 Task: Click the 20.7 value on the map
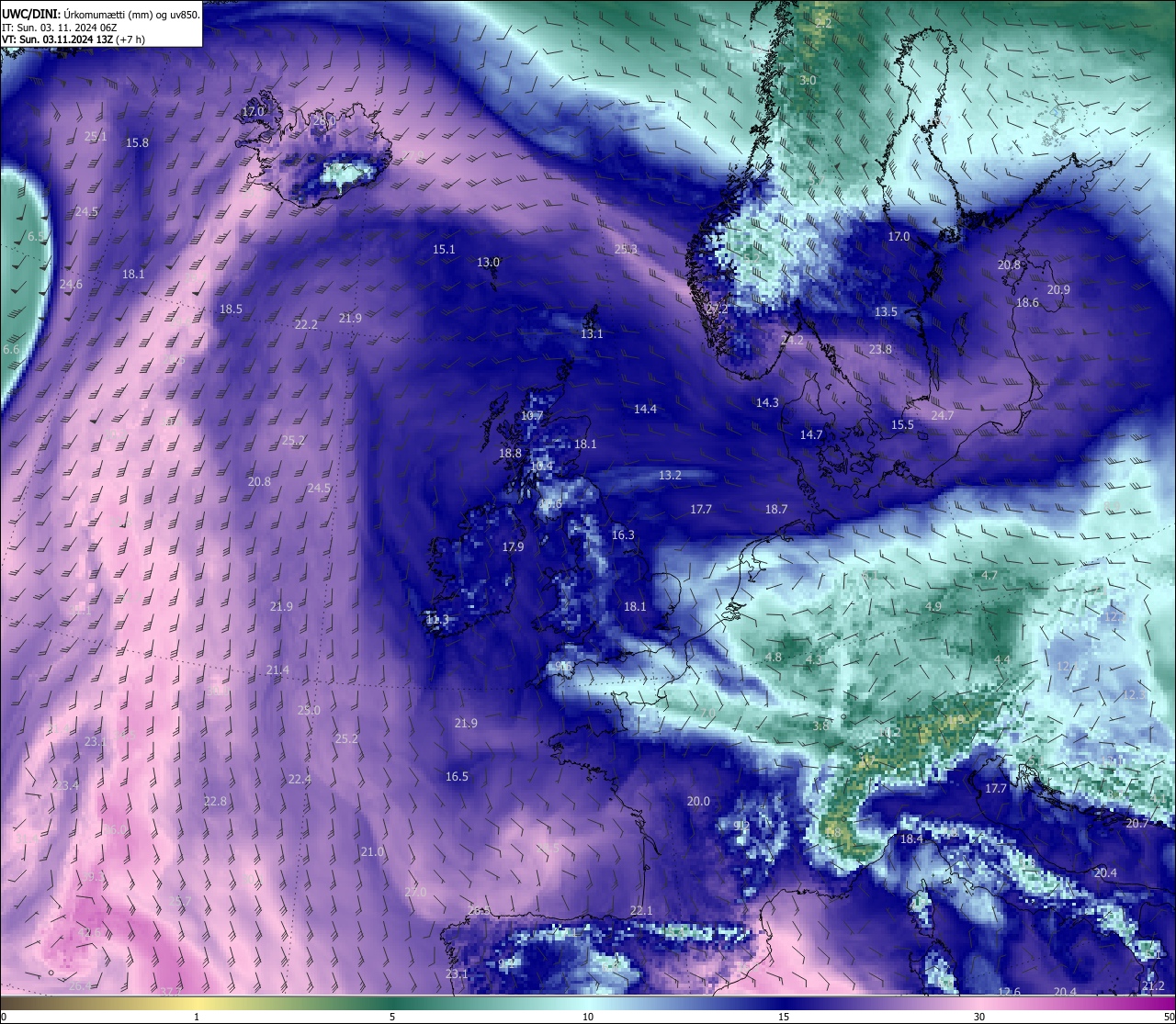tap(1136, 824)
